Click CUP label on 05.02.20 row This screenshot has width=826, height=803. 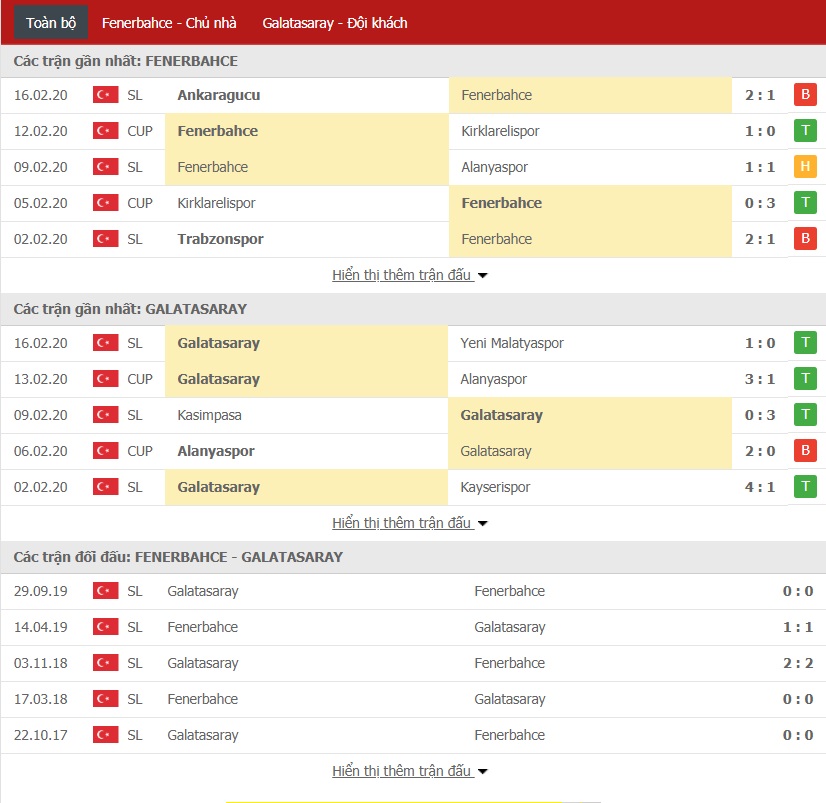[140, 203]
